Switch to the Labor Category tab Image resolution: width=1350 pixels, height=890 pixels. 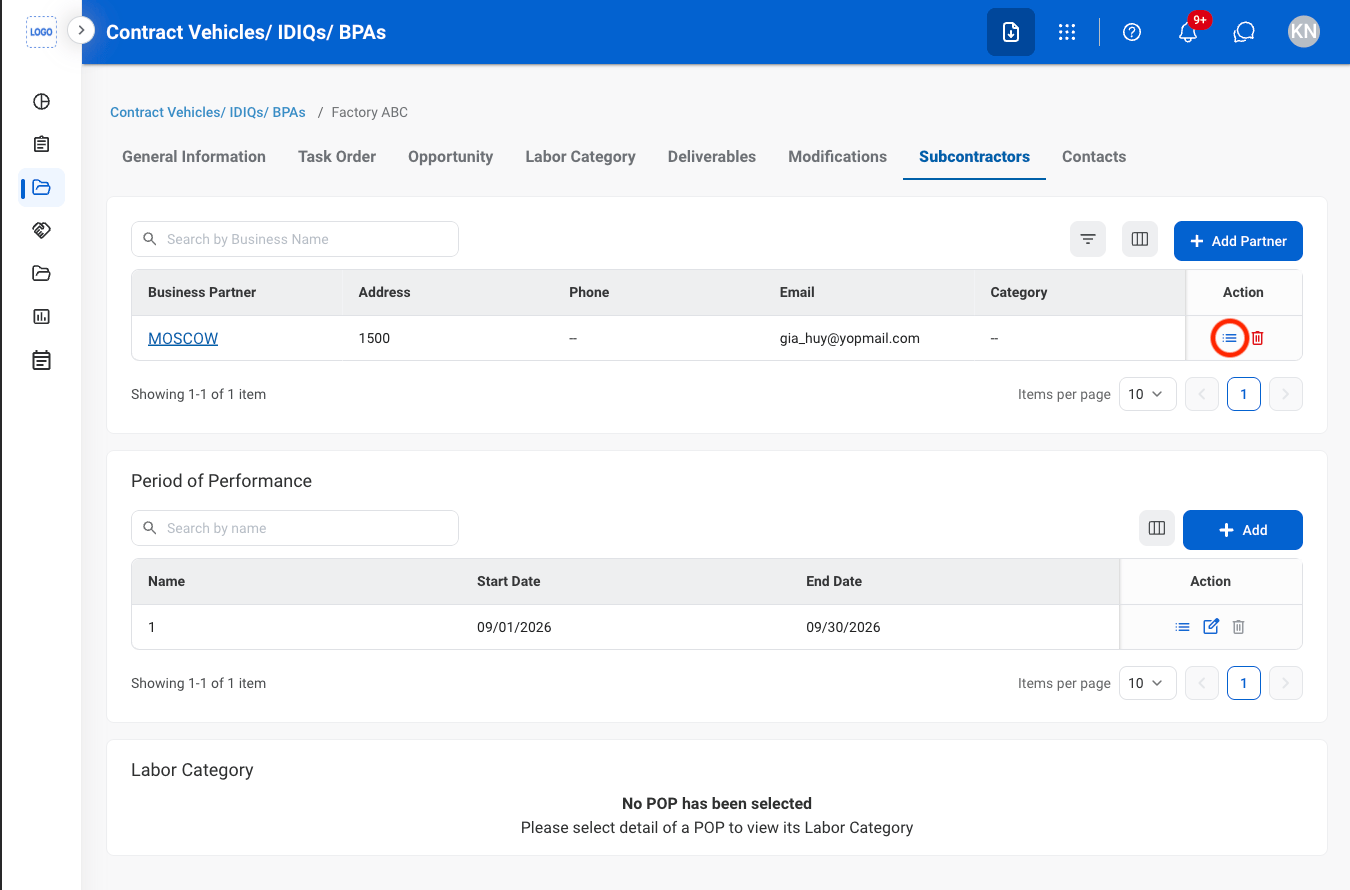(581, 156)
